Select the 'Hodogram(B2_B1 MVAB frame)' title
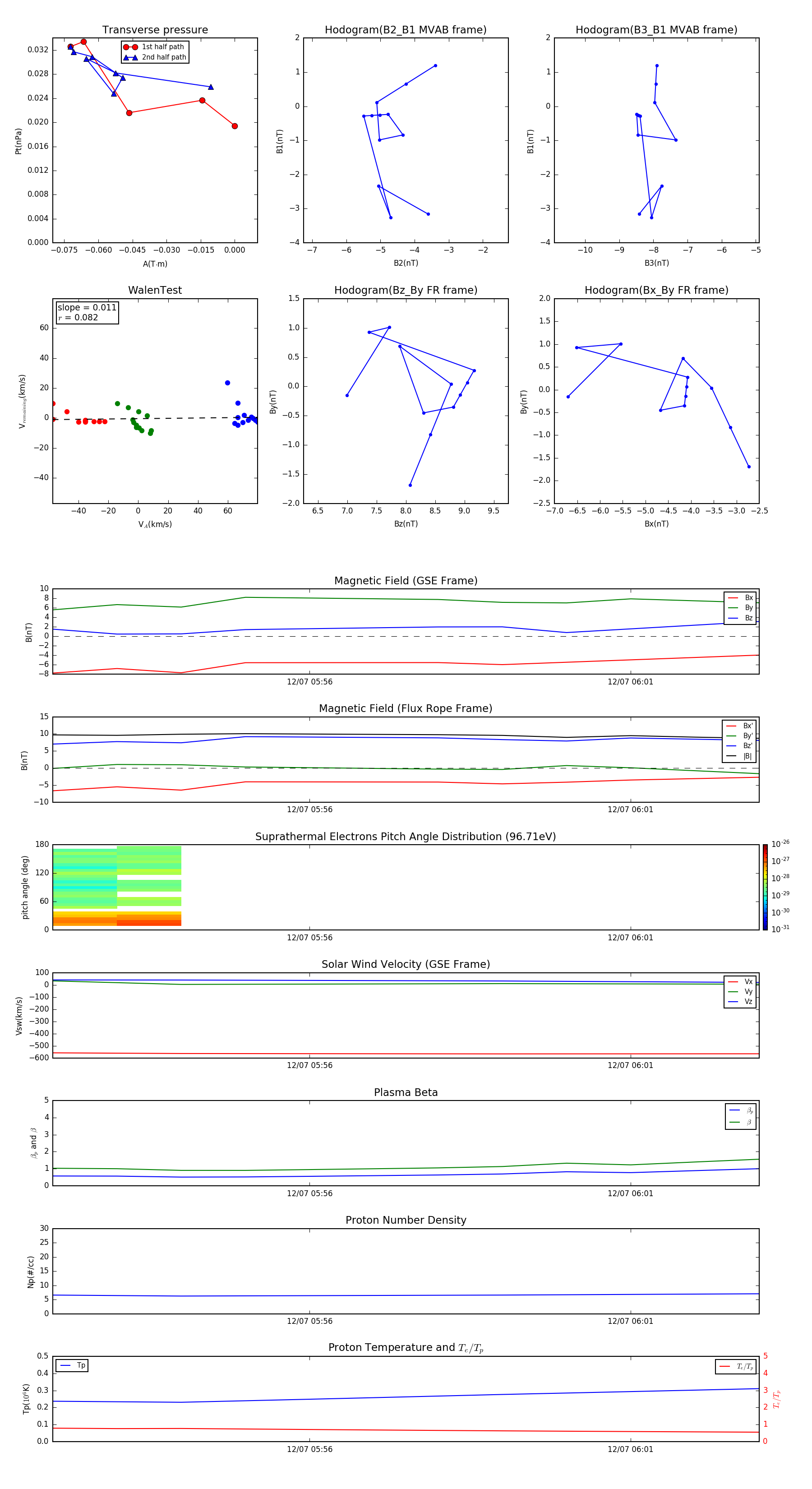Image resolution: width=812 pixels, height=1489 pixels. 406,30
